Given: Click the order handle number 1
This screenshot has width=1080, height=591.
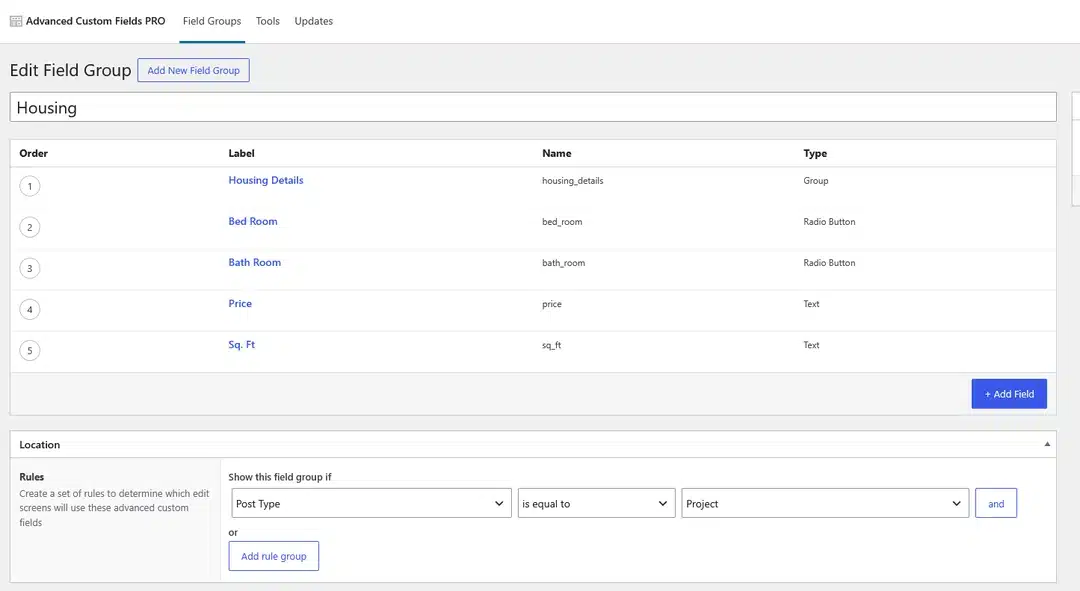Looking at the screenshot, I should pos(30,186).
